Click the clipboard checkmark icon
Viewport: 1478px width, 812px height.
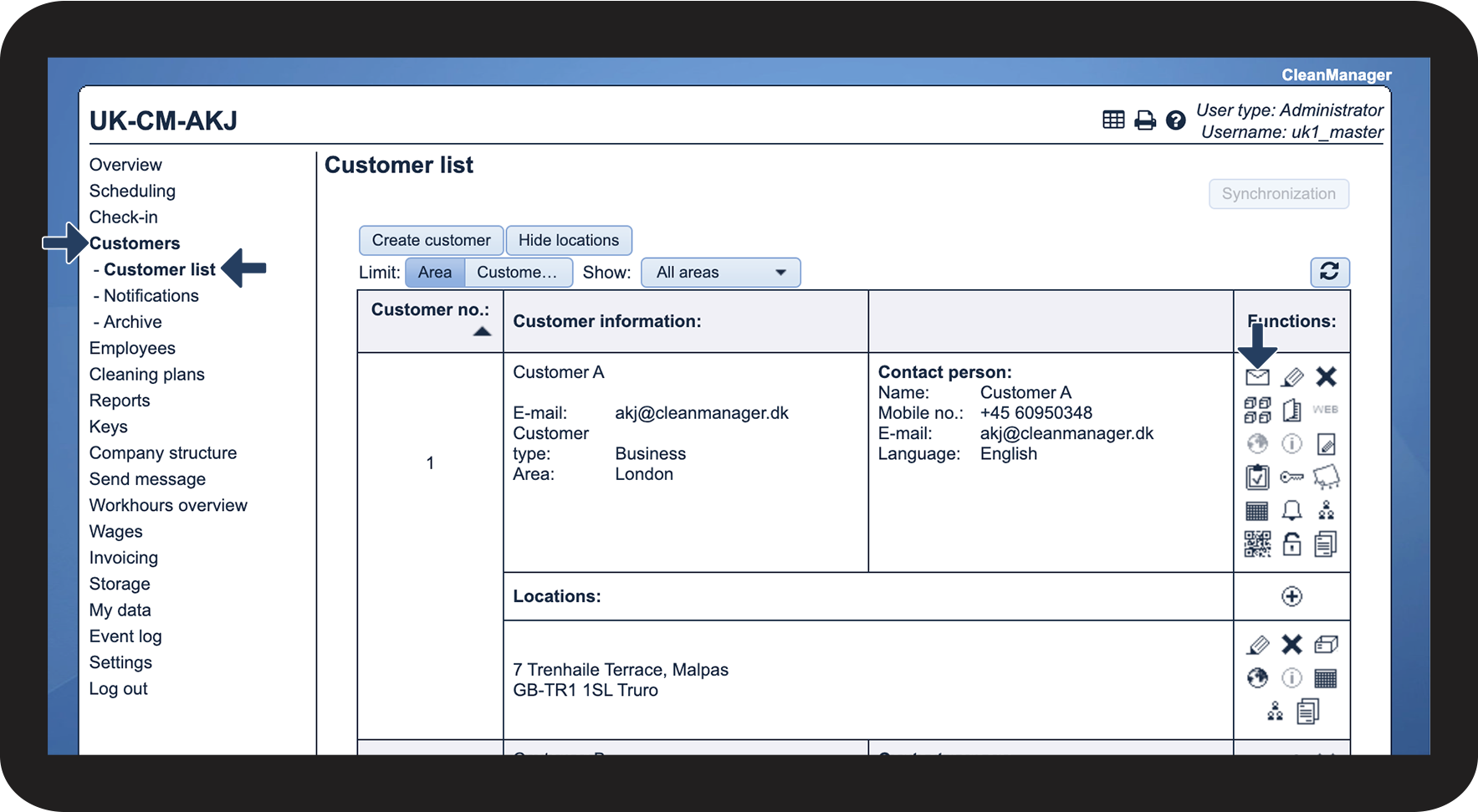pyautogui.click(x=1257, y=477)
